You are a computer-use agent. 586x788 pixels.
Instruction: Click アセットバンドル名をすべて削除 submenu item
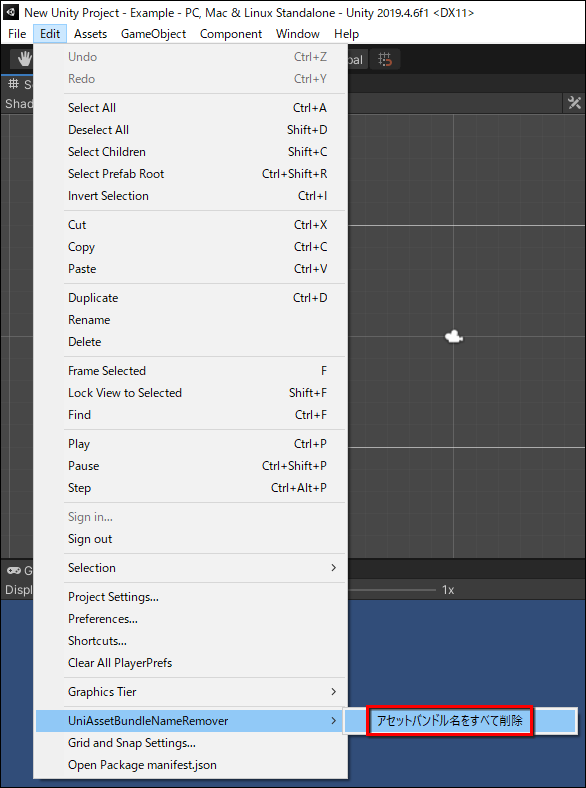pyautogui.click(x=460, y=721)
